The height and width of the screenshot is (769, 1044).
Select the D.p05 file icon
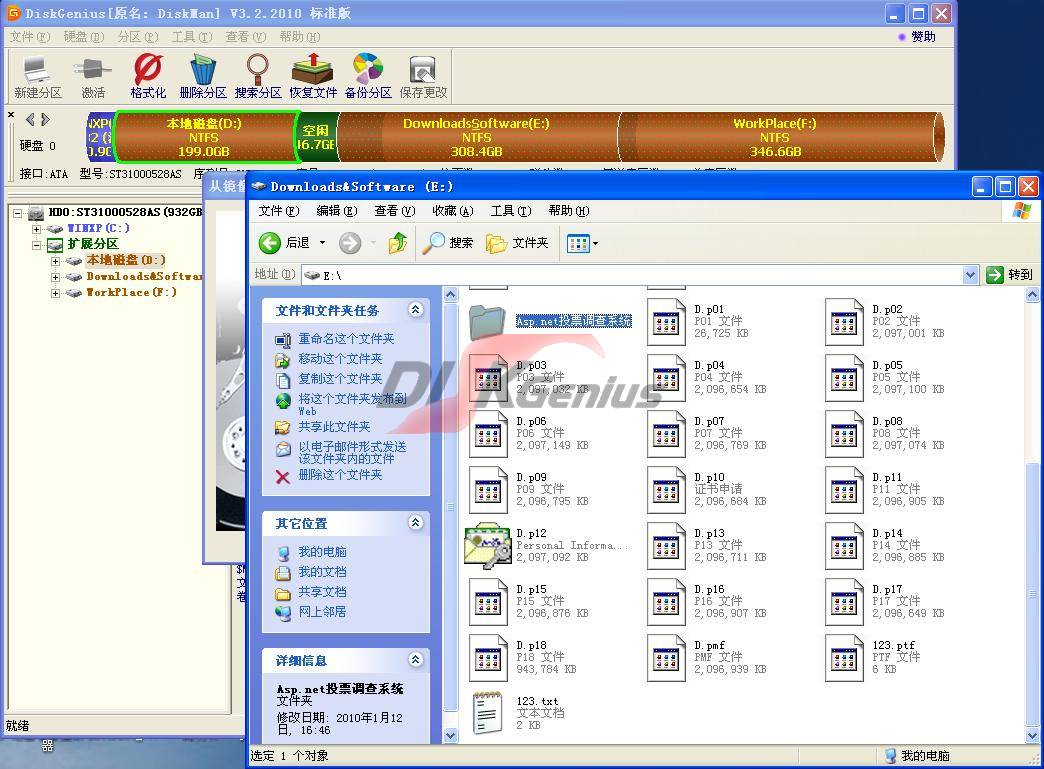(844, 378)
